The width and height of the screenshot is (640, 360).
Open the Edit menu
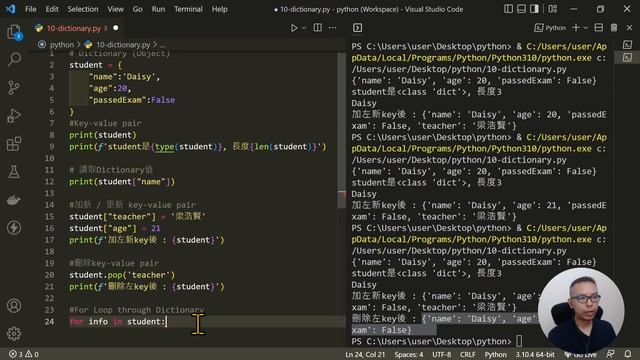[x=52, y=9]
